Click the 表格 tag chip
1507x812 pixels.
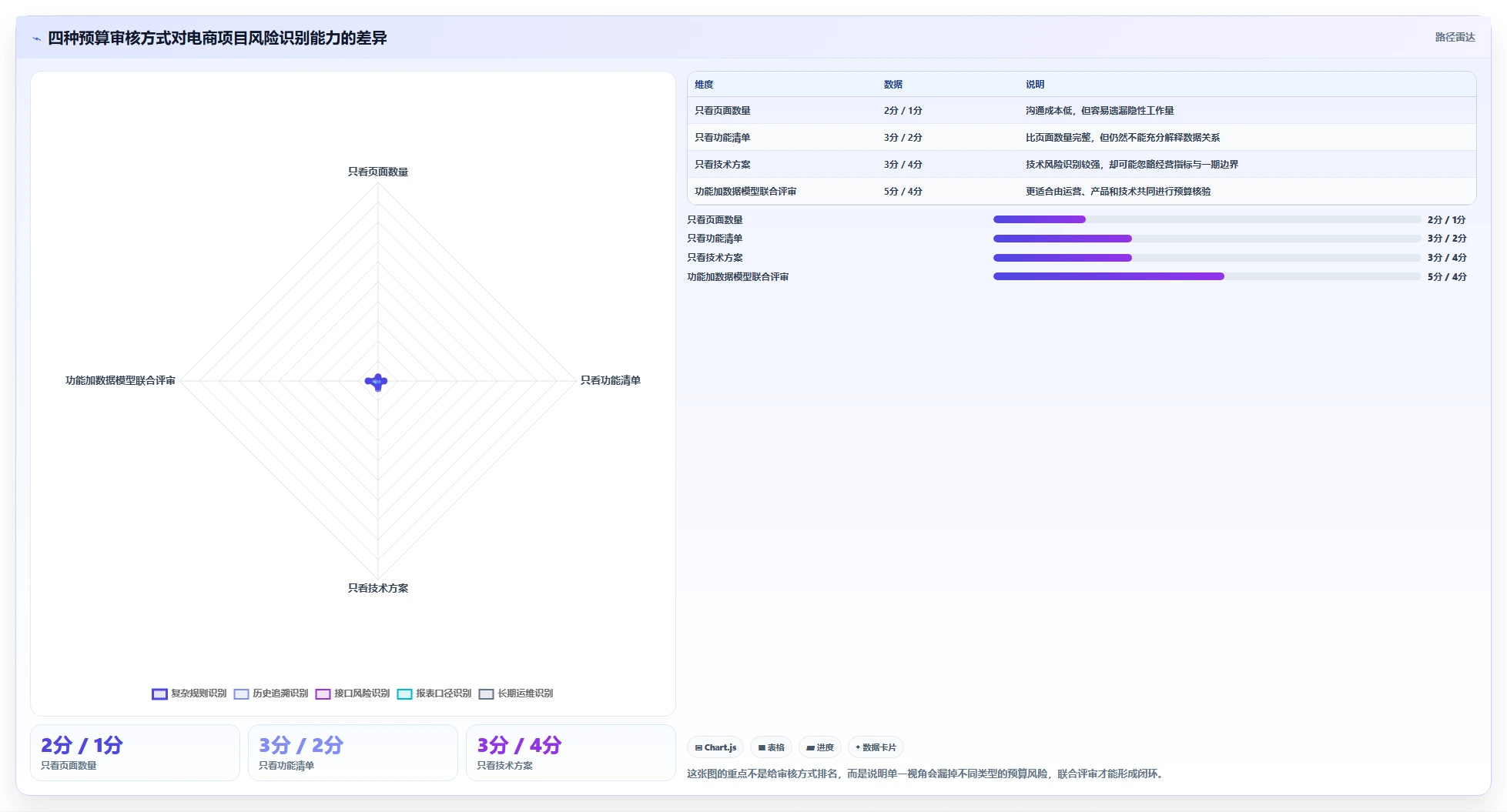click(771, 747)
